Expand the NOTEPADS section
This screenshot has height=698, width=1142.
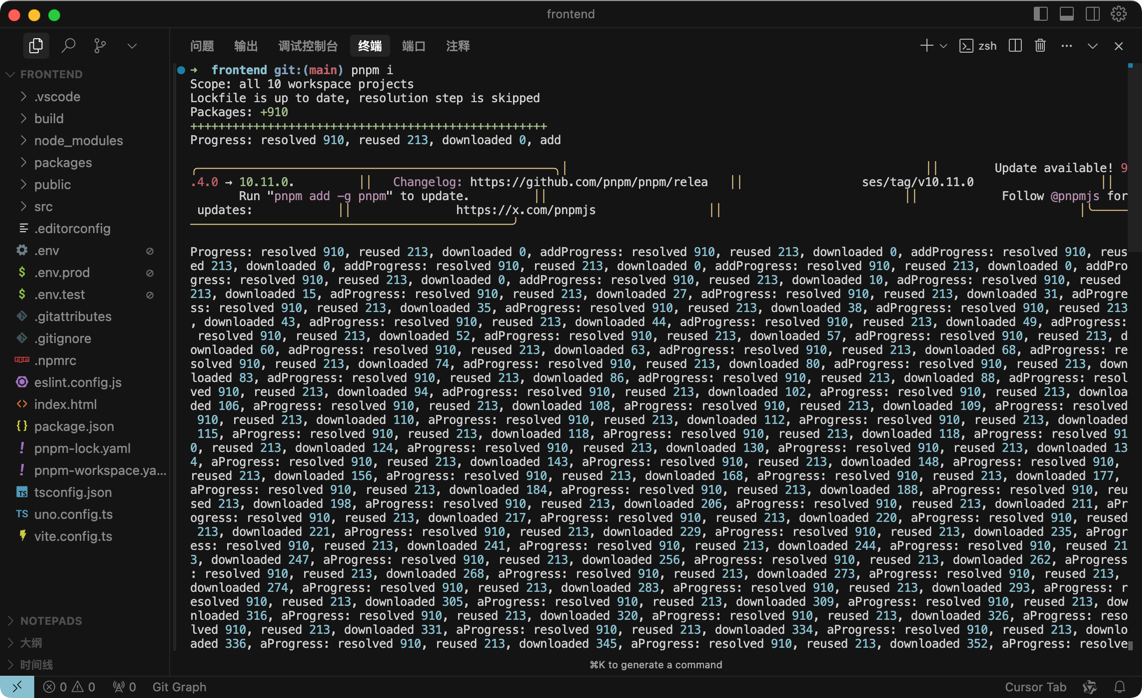[x=51, y=621]
